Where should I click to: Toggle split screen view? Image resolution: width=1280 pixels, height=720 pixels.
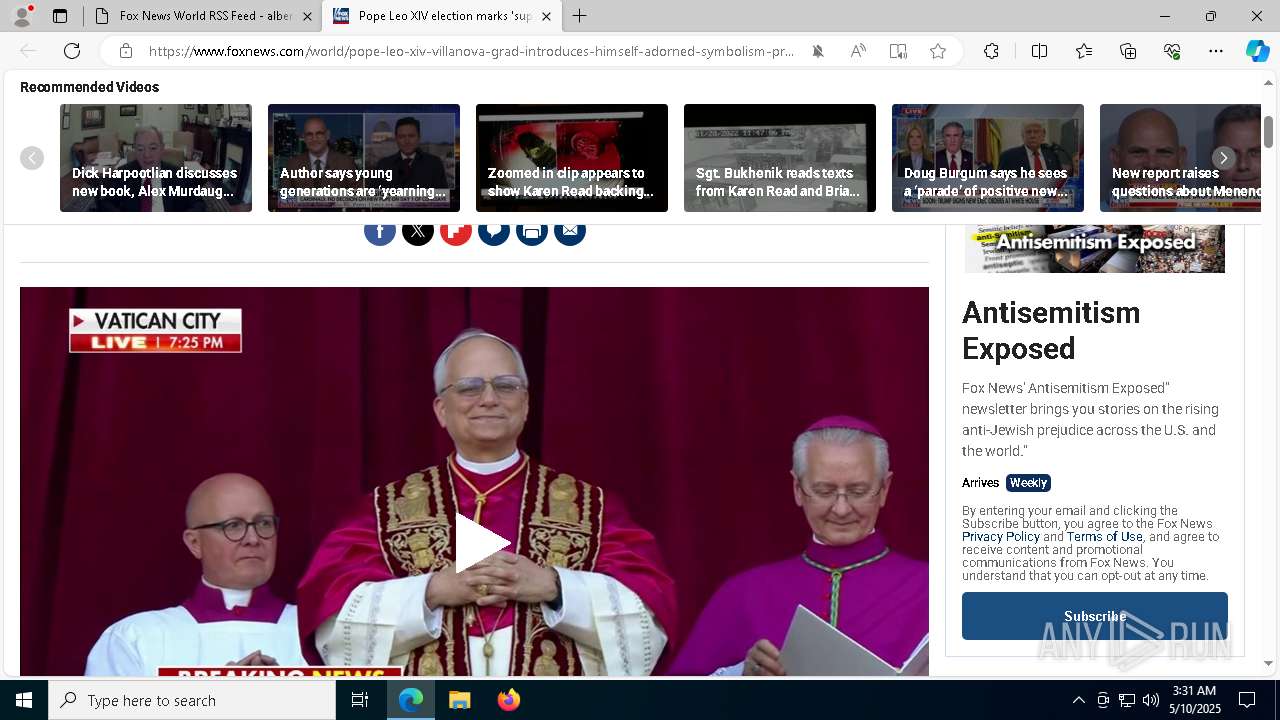[1039, 51]
